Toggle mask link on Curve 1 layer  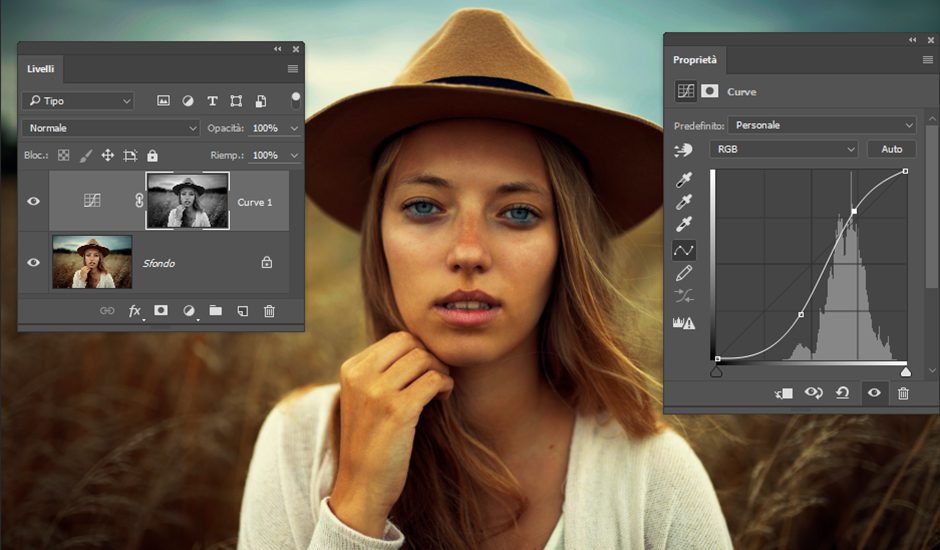(x=139, y=201)
